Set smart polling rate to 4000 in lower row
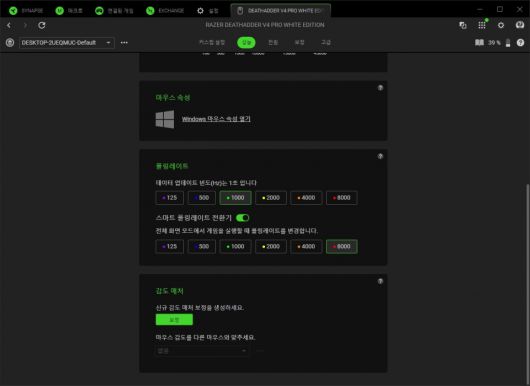530x386 pixels. click(306, 246)
